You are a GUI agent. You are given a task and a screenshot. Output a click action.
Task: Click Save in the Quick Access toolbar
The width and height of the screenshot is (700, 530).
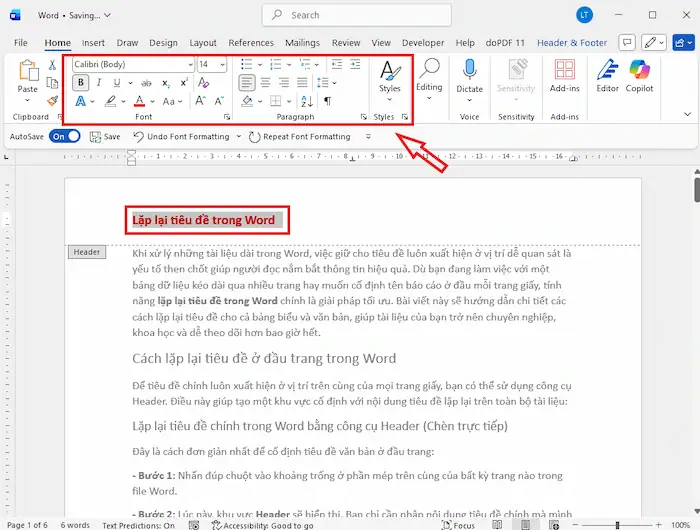click(105, 136)
